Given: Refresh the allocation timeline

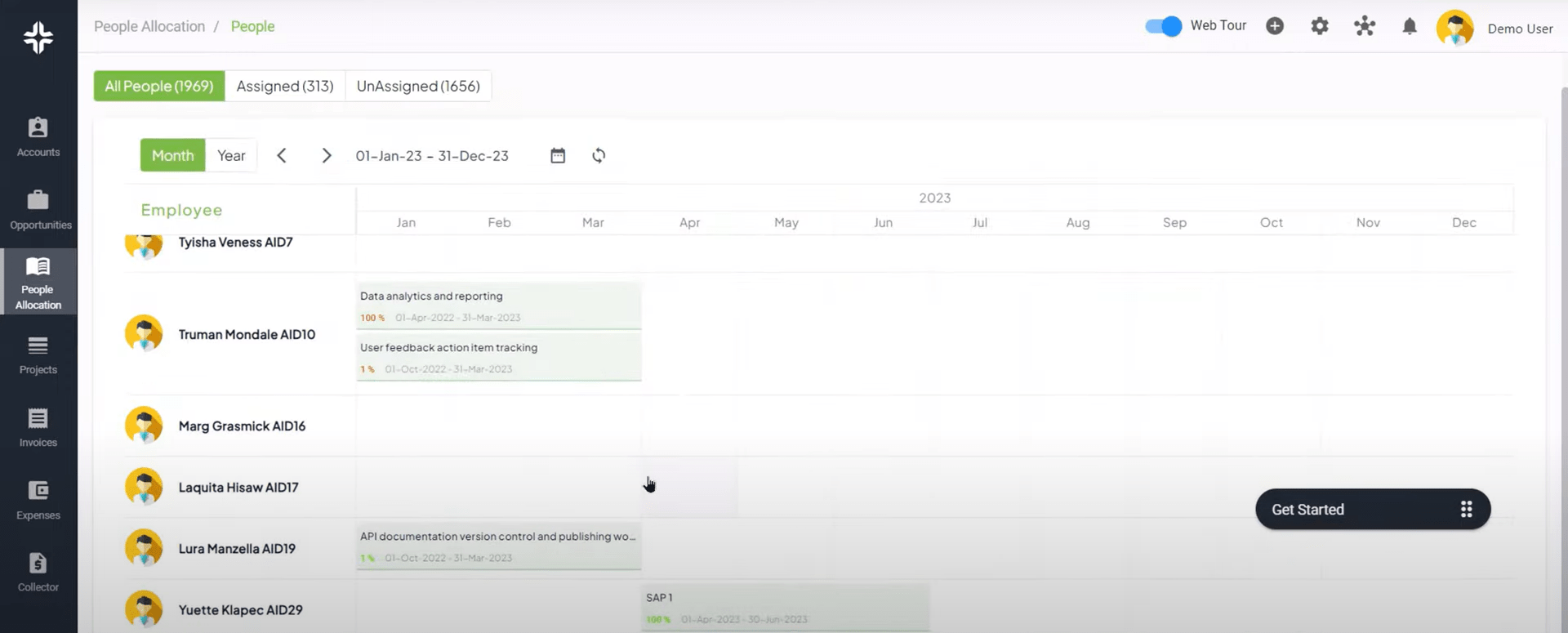Looking at the screenshot, I should (x=599, y=156).
